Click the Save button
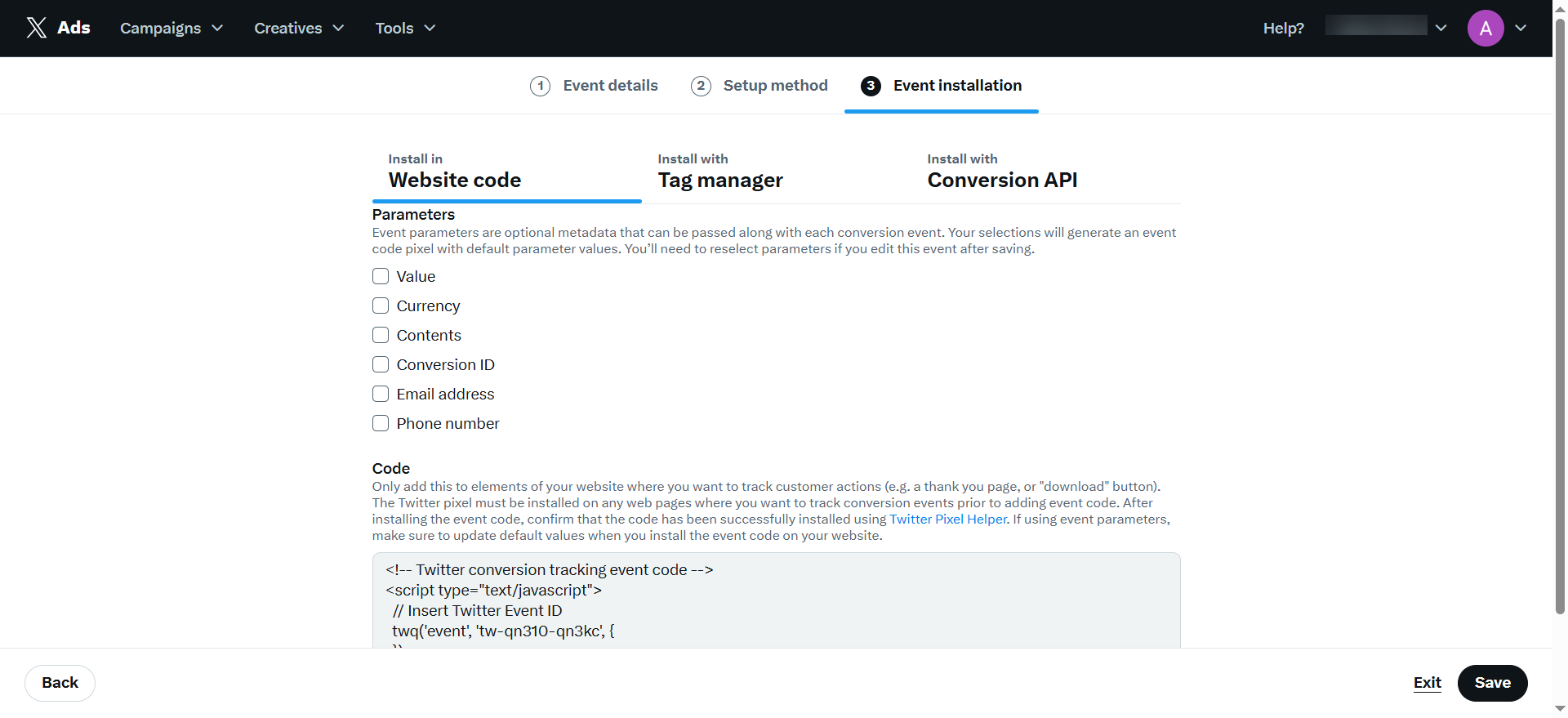Screen dimensions: 1568x718 (1492, 683)
